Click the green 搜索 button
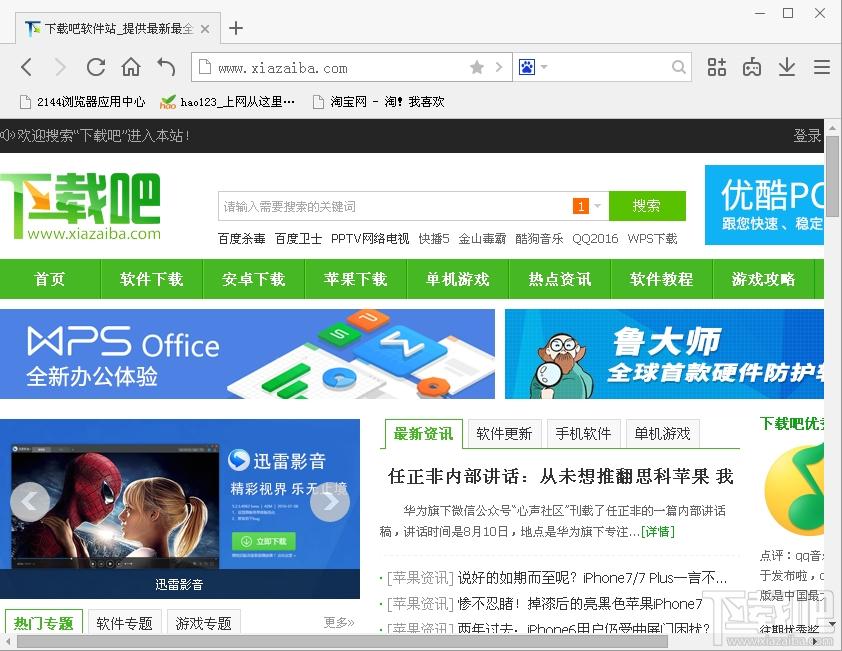 [x=647, y=206]
